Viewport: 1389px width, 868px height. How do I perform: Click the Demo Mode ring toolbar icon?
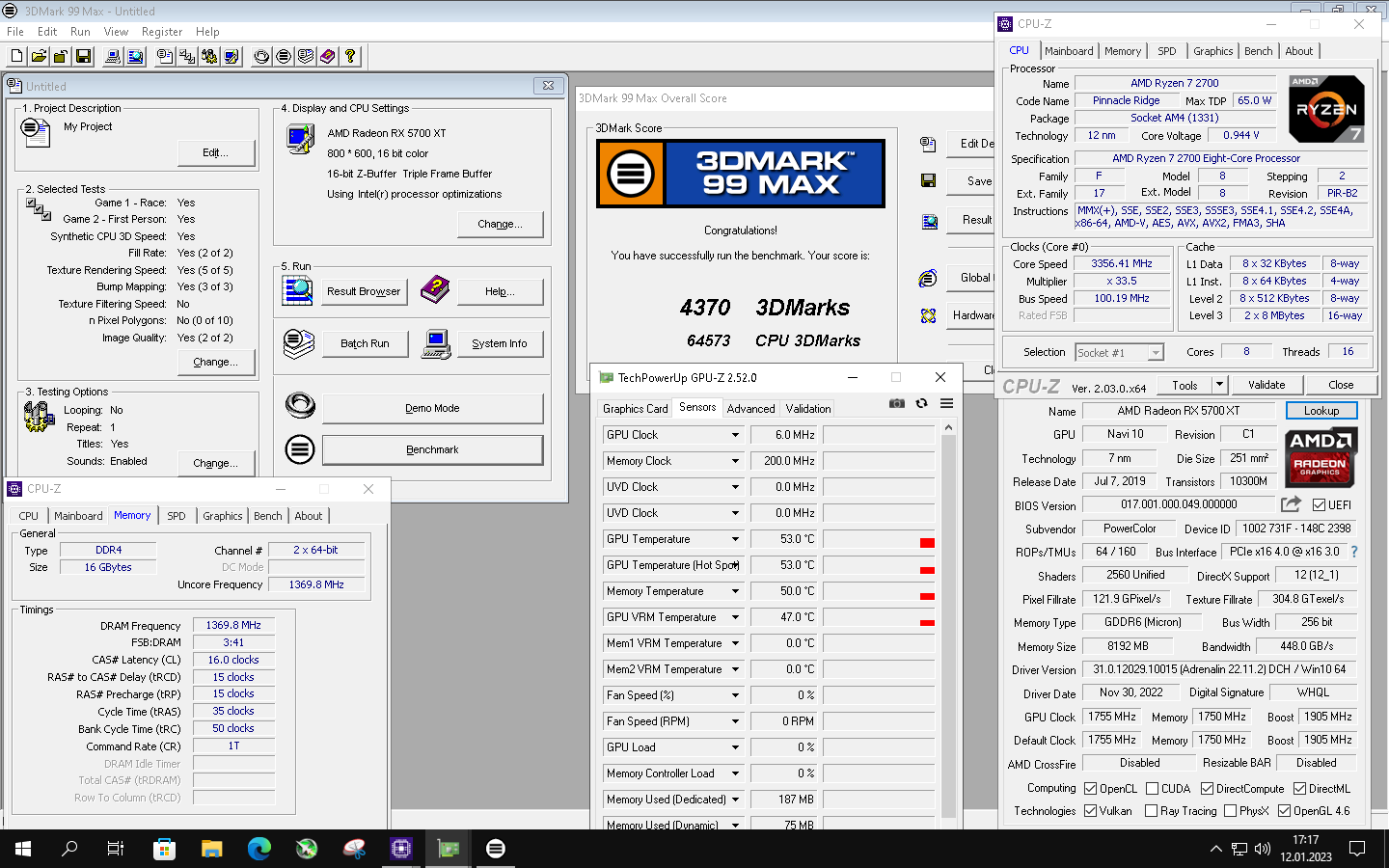tap(261, 57)
